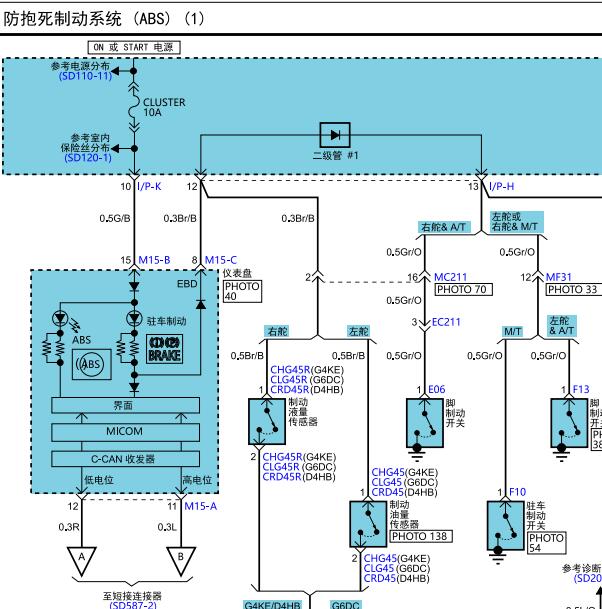
Task: Click the '参考室内保险丝分布' label
Action: point(85,143)
